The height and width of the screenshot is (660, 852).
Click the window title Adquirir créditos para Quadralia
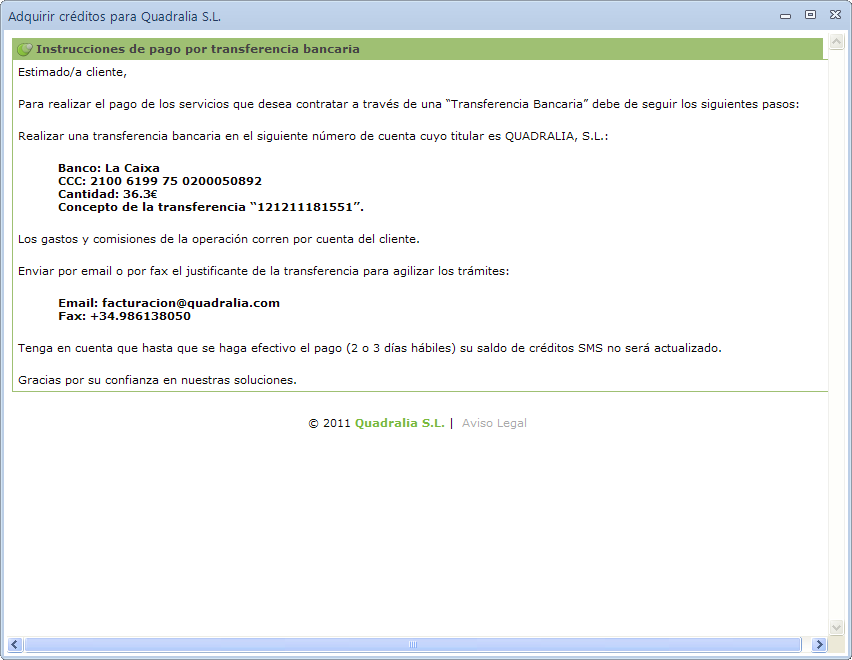[115, 16]
